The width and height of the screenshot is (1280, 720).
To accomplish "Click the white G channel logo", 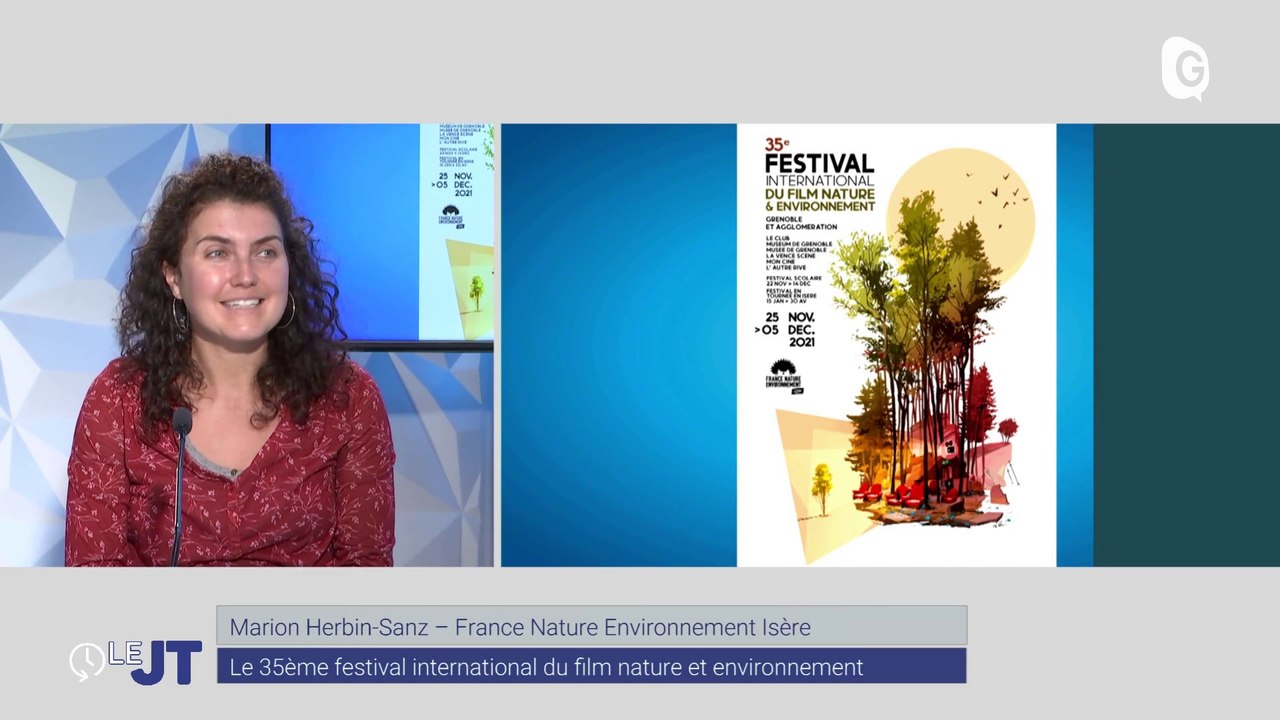I will (x=1185, y=68).
